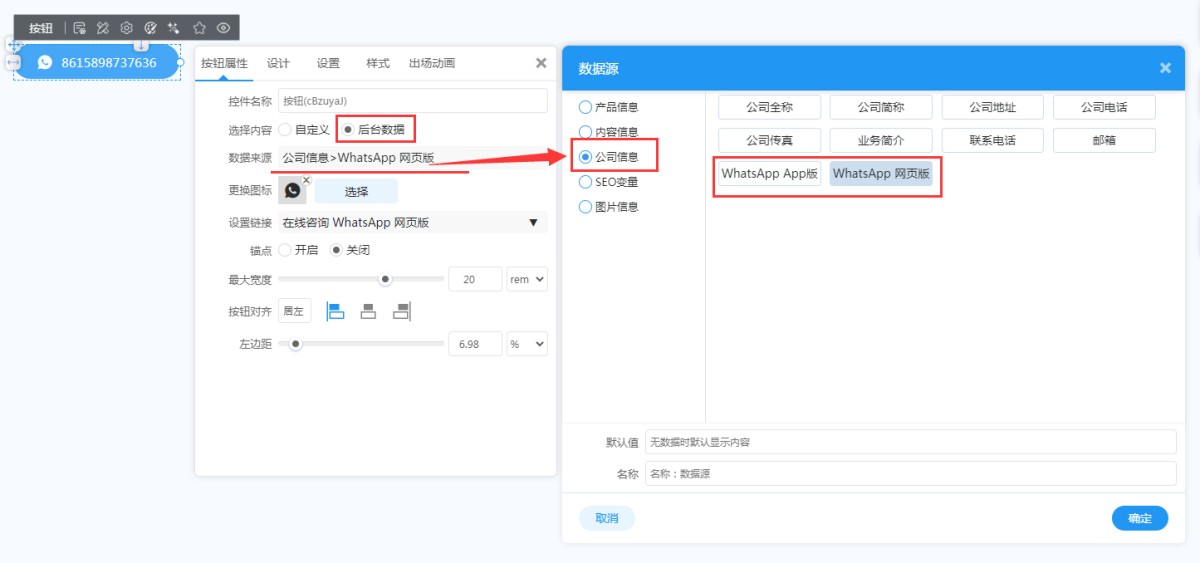Open the % unit dropdown for left margin
Image resolution: width=1200 pixels, height=563 pixels.
point(527,344)
